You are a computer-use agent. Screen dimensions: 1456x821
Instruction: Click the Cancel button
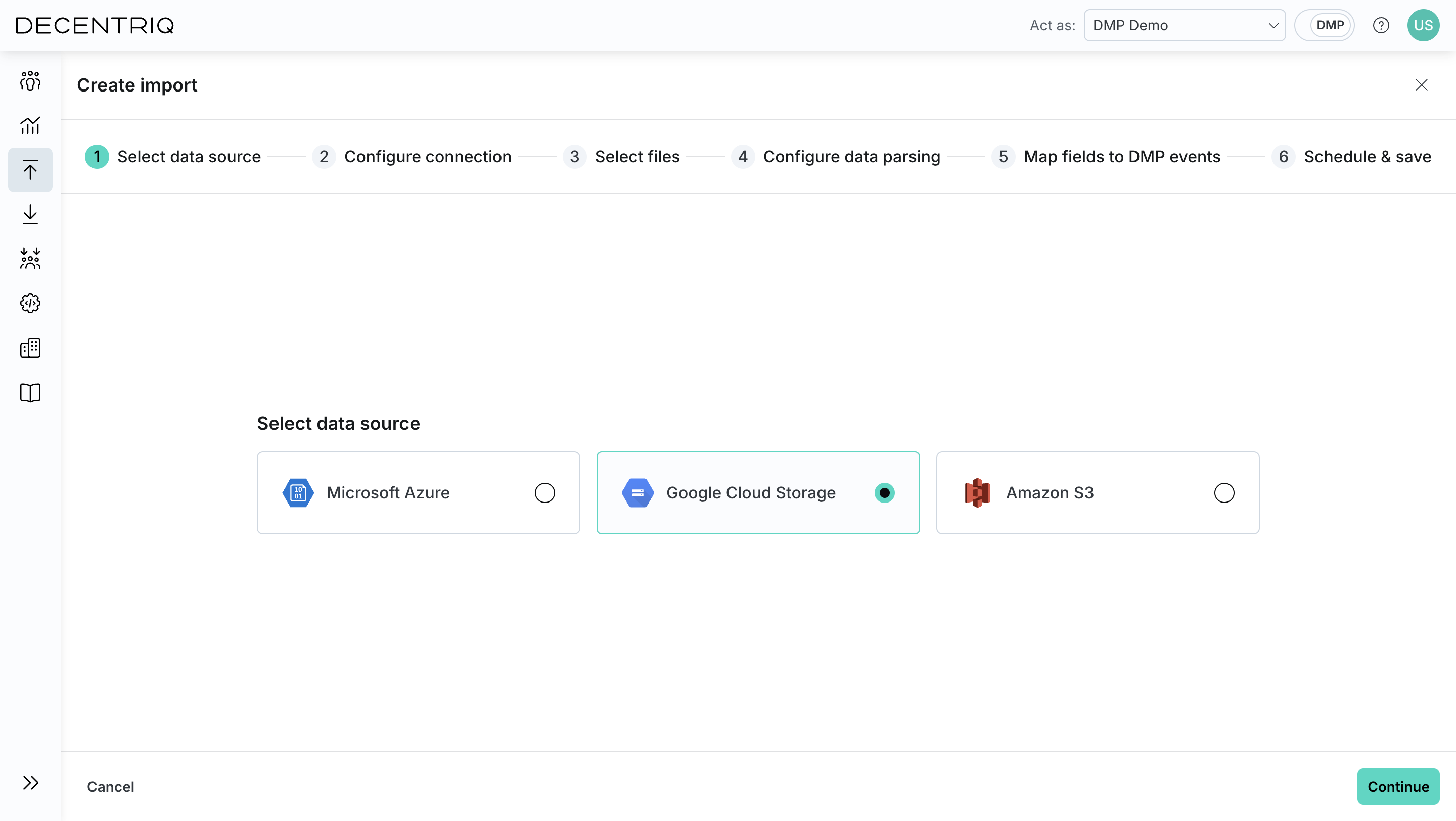[111, 787]
